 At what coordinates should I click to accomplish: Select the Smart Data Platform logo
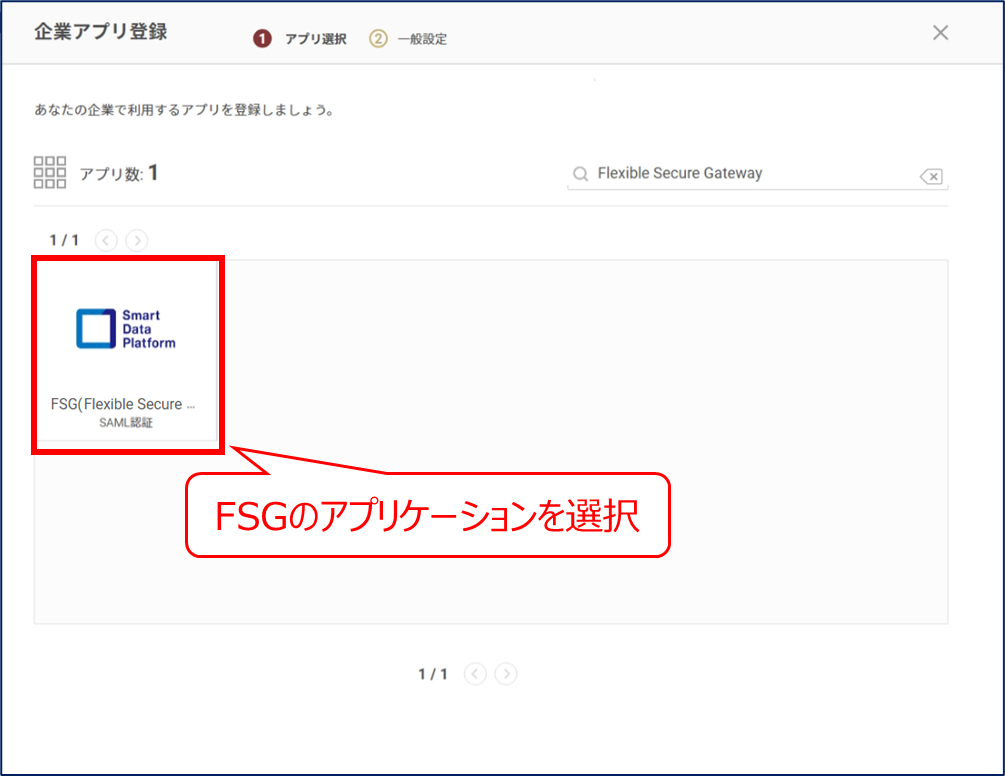click(x=126, y=329)
